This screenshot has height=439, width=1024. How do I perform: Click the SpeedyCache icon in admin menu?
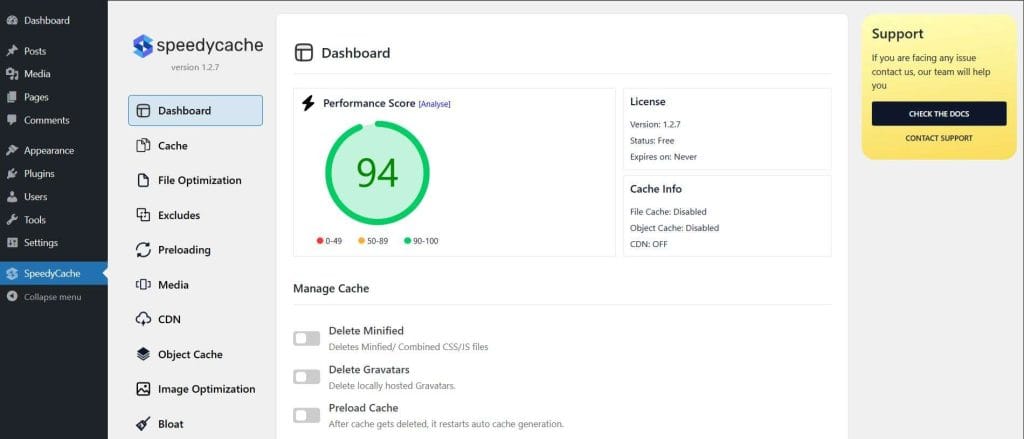(x=12, y=274)
